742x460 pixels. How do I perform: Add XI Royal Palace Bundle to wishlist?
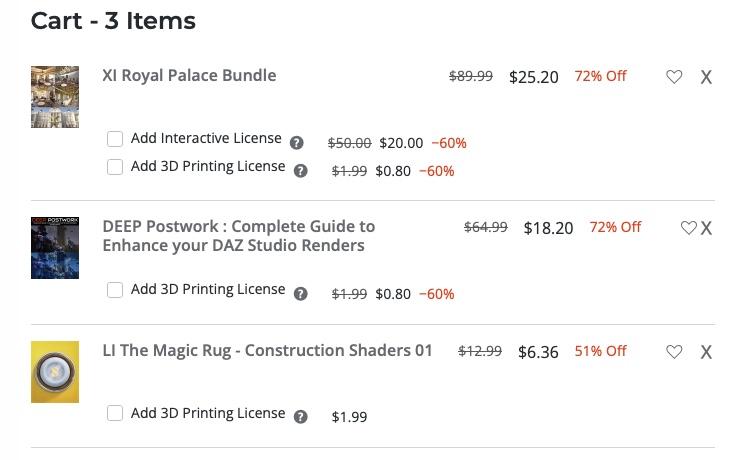pyautogui.click(x=674, y=77)
